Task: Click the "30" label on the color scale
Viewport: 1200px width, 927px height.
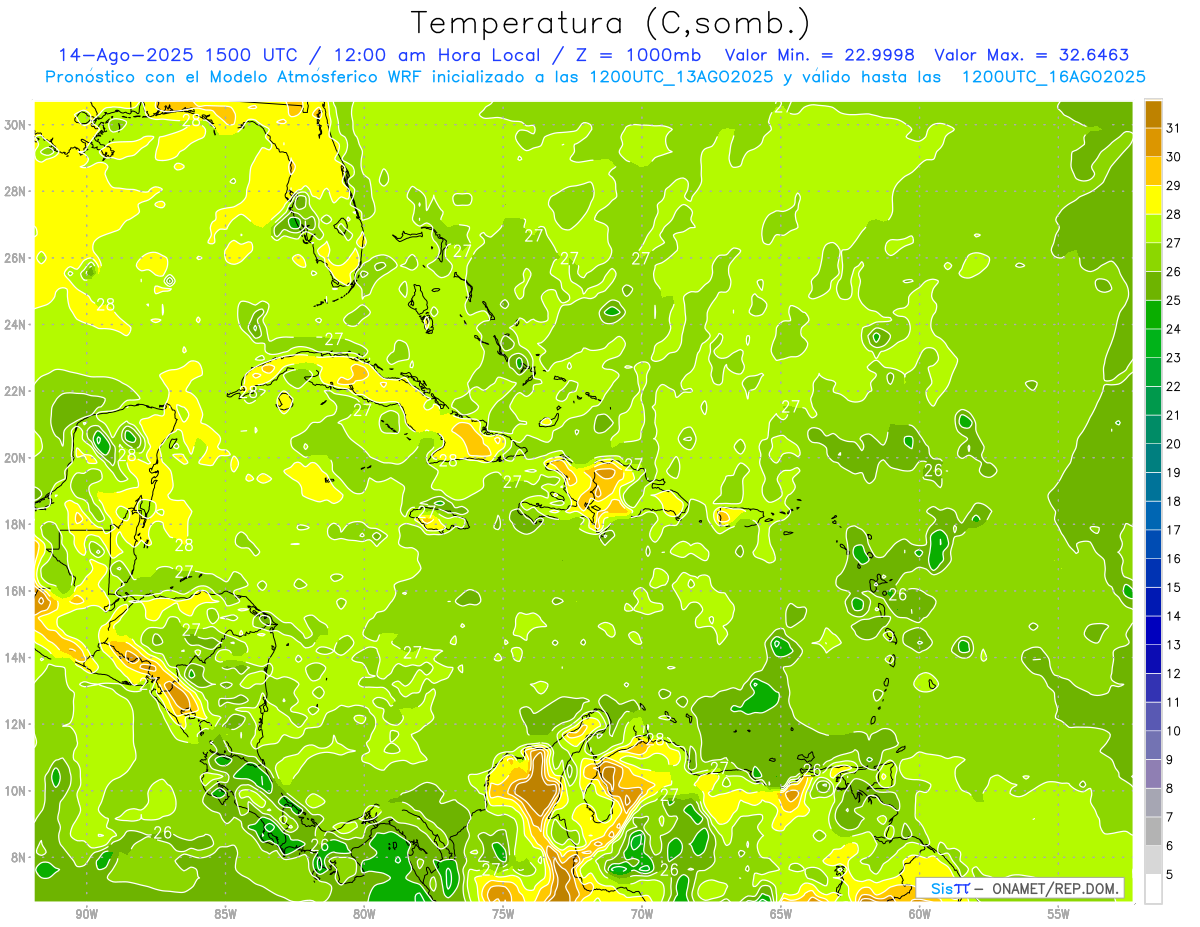Action: 1174,157
